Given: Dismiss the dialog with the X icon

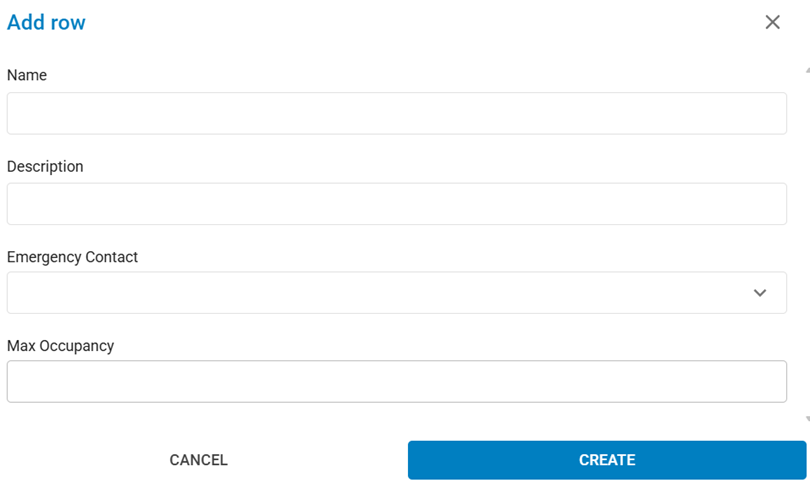Looking at the screenshot, I should pyautogui.click(x=772, y=22).
